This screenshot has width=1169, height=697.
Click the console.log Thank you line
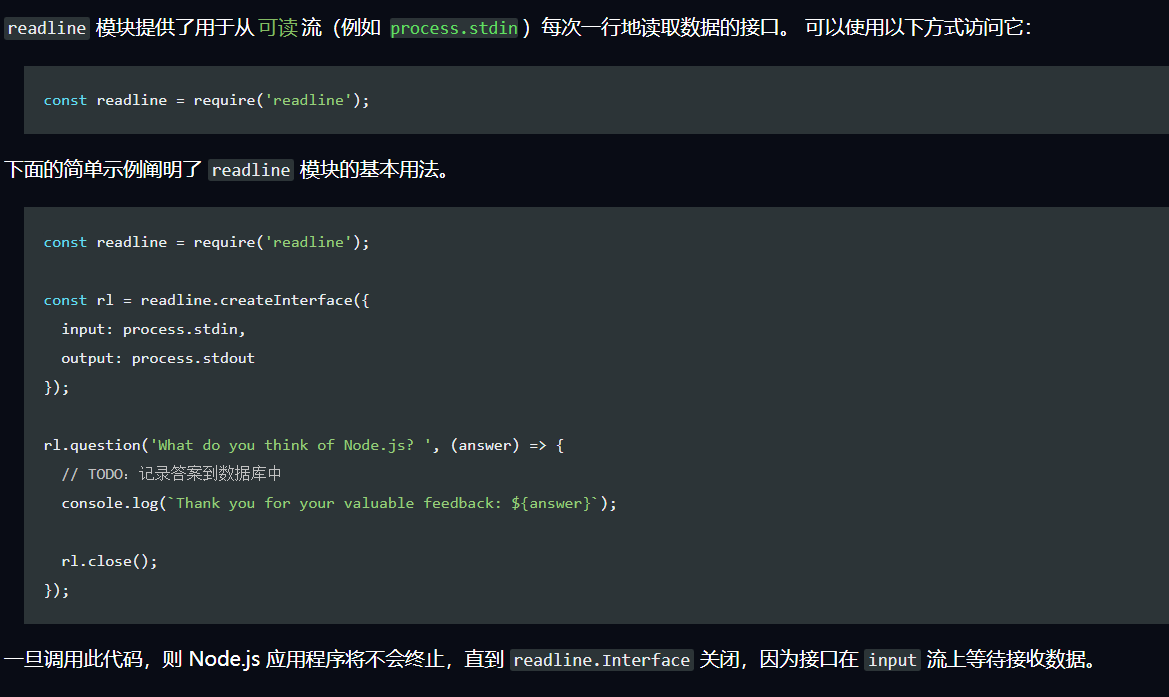[339, 503]
